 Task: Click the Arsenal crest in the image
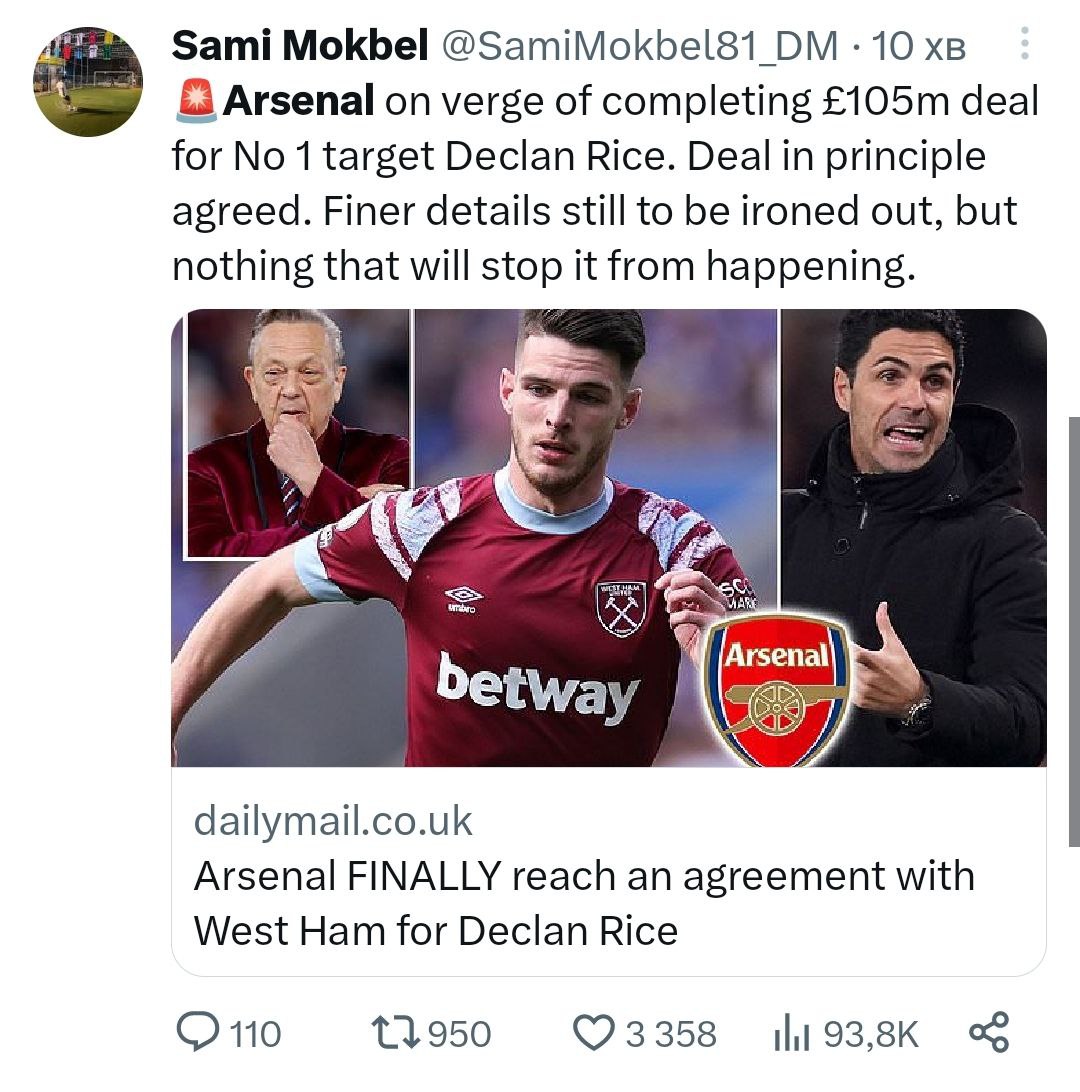point(777,688)
